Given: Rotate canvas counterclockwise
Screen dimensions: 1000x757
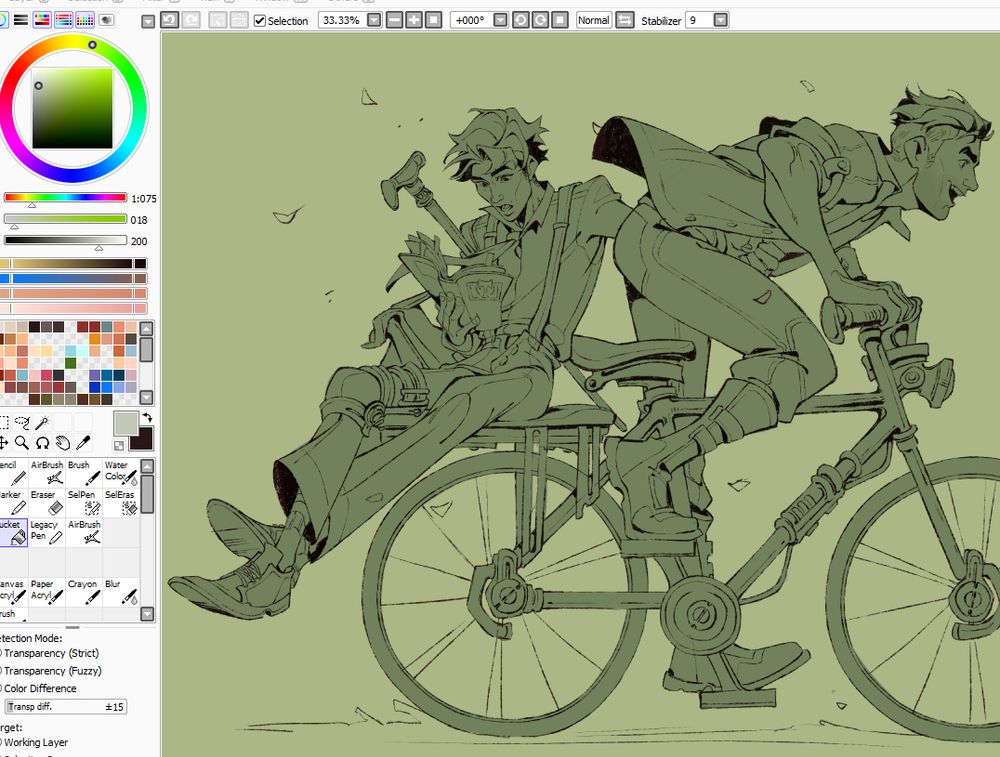Looking at the screenshot, I should [520, 20].
